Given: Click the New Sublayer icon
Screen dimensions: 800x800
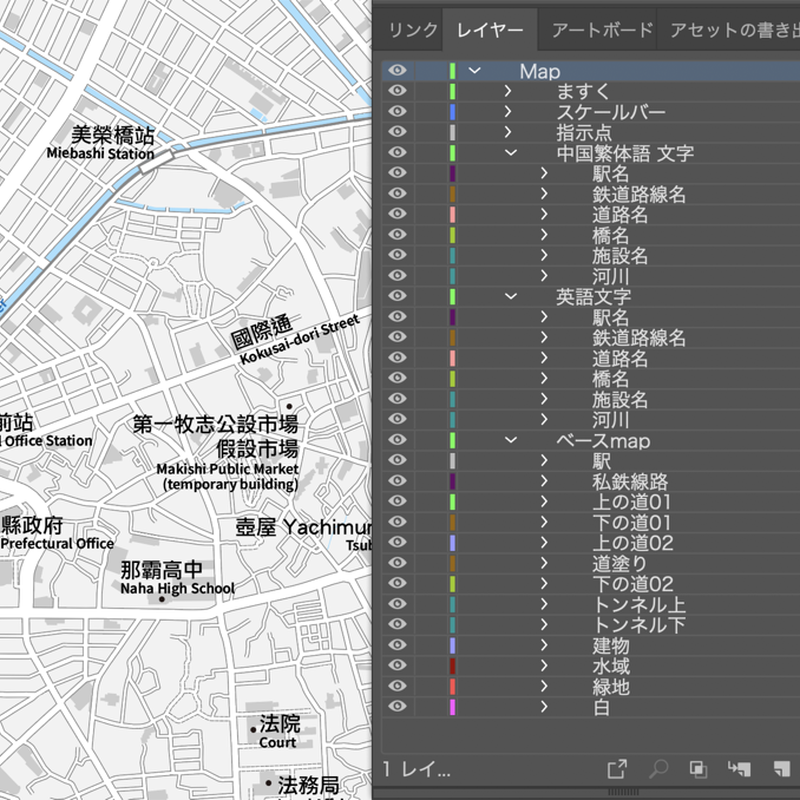Looking at the screenshot, I should 737,770.
